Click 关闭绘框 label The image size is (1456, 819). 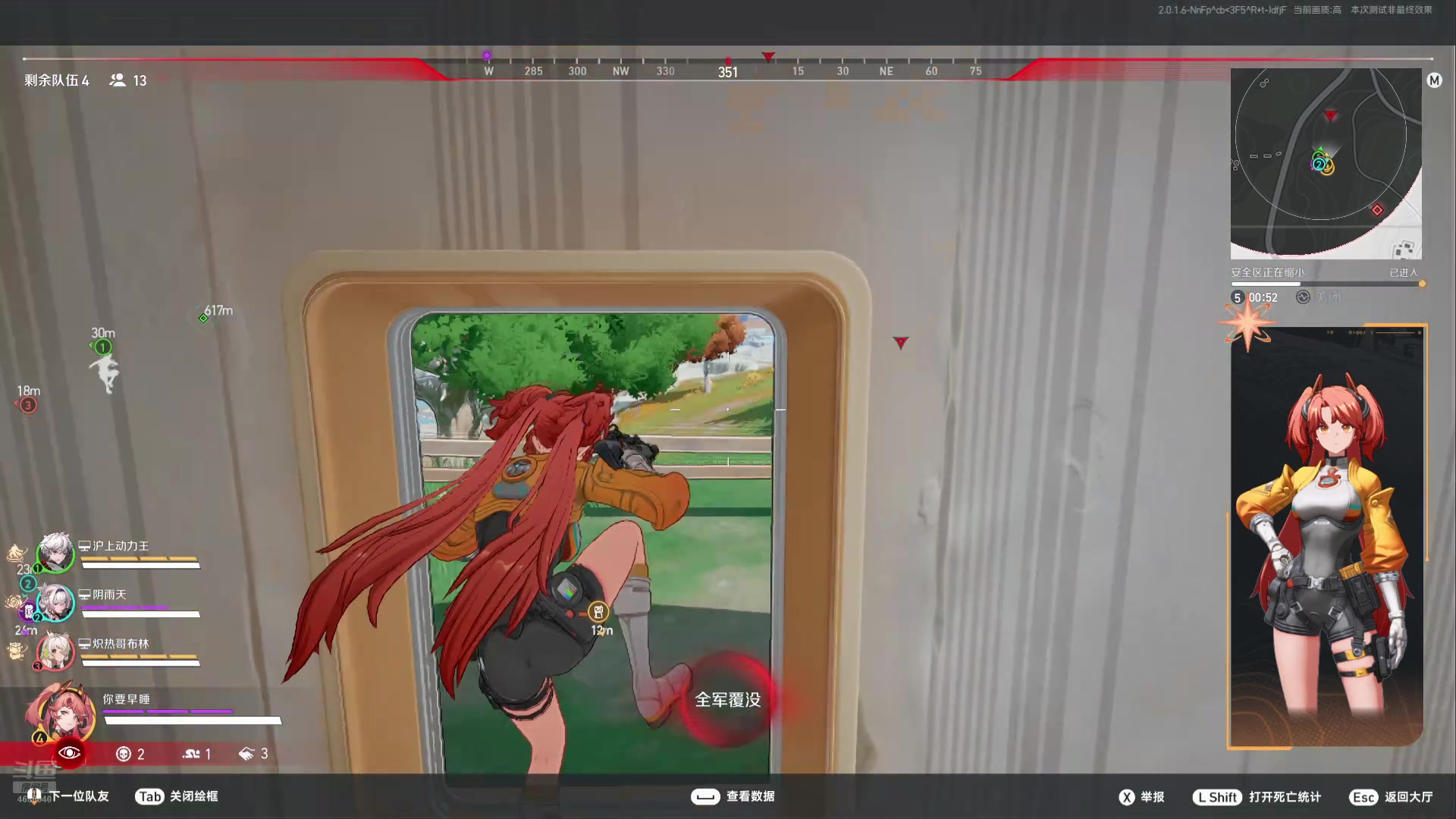pos(193,796)
